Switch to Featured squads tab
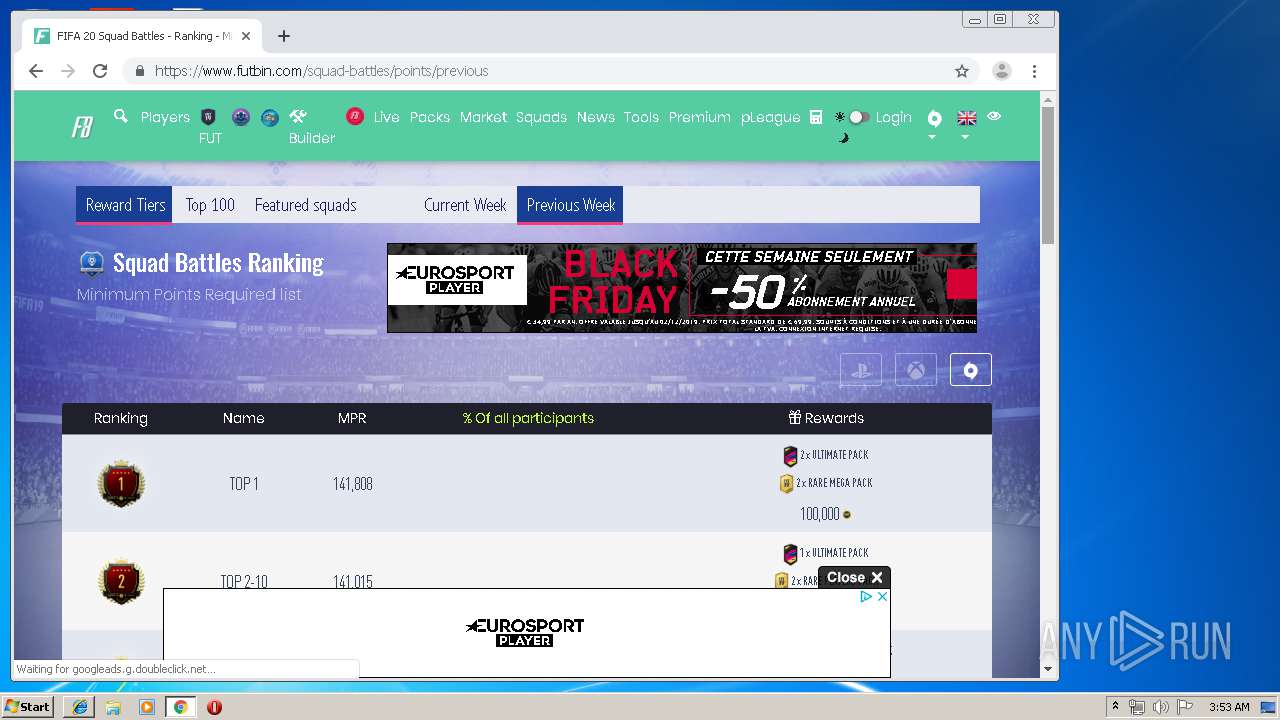Screen dimensions: 1280x720 [x=305, y=205]
